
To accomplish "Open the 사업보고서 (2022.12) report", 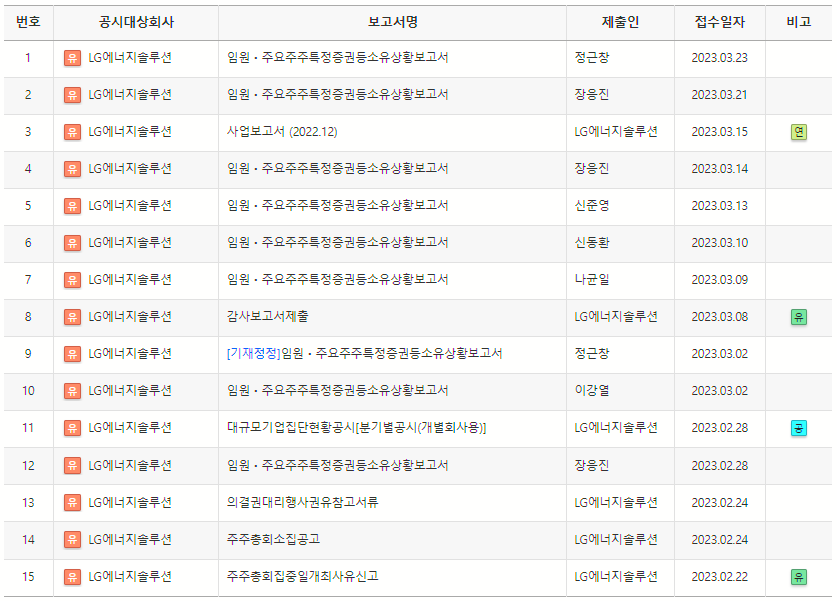I will coord(282,131).
